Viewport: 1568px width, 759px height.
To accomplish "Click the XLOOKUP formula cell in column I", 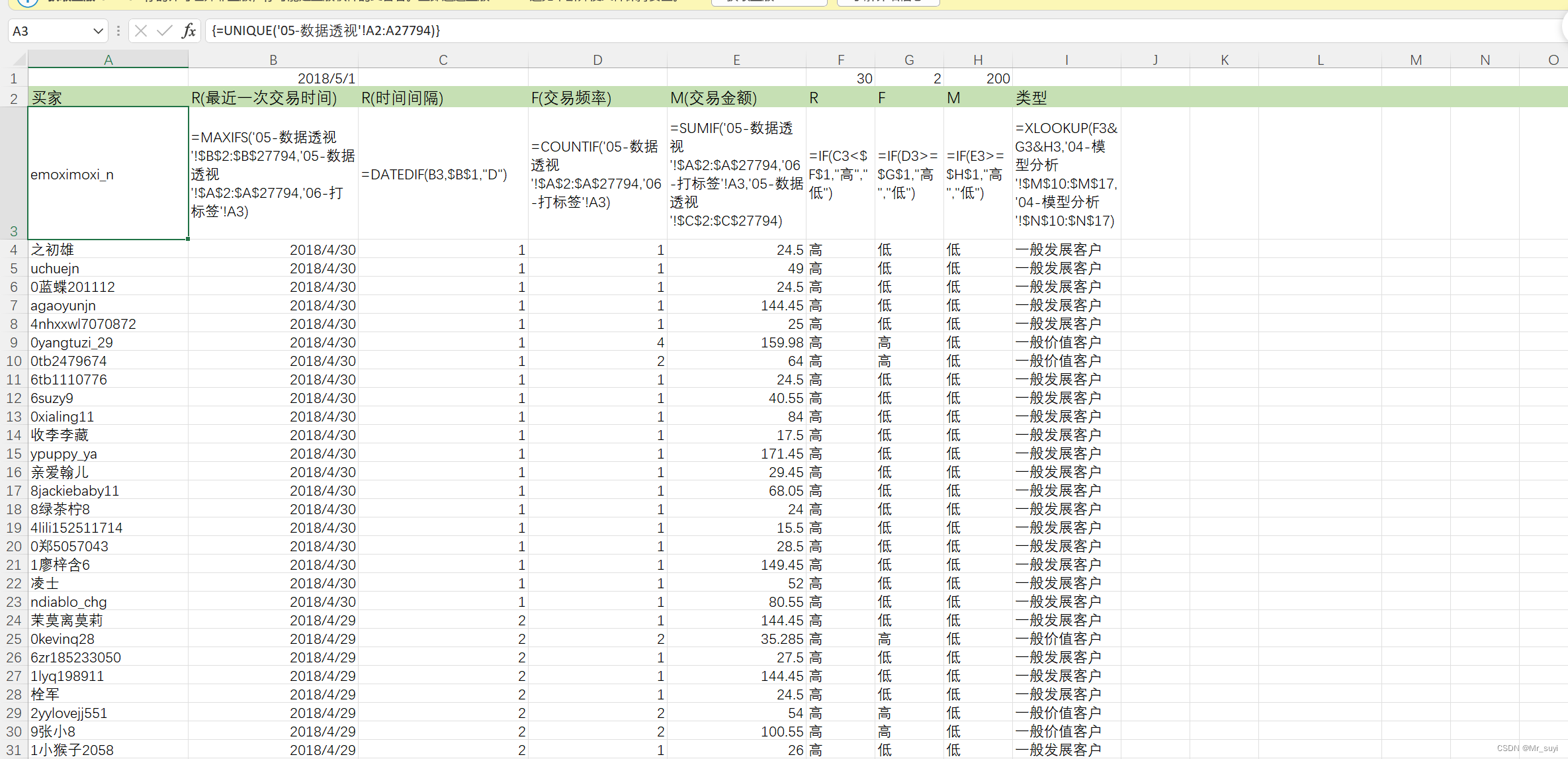I will point(1066,174).
